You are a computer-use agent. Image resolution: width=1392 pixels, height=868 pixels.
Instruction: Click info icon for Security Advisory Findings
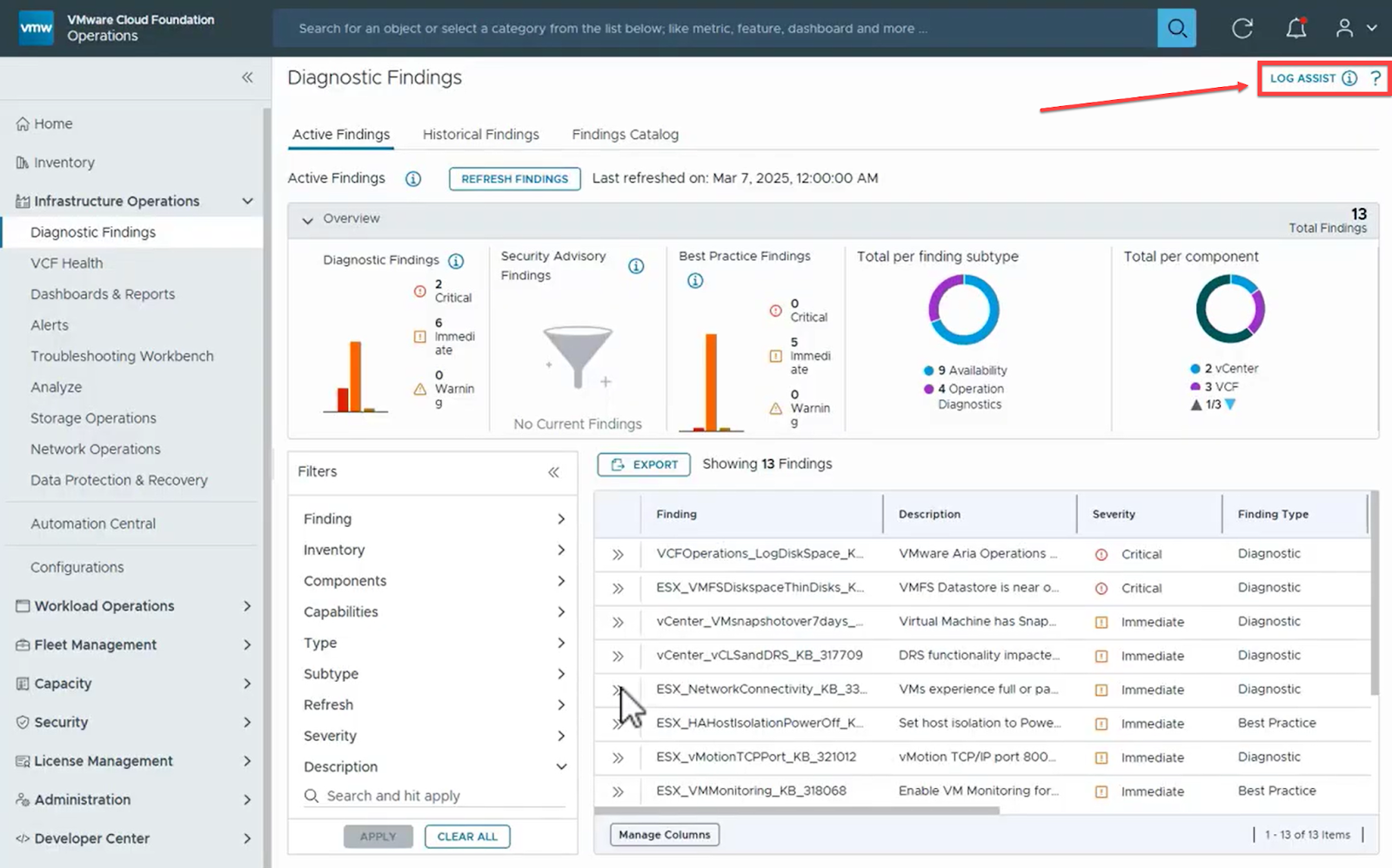[636, 266]
